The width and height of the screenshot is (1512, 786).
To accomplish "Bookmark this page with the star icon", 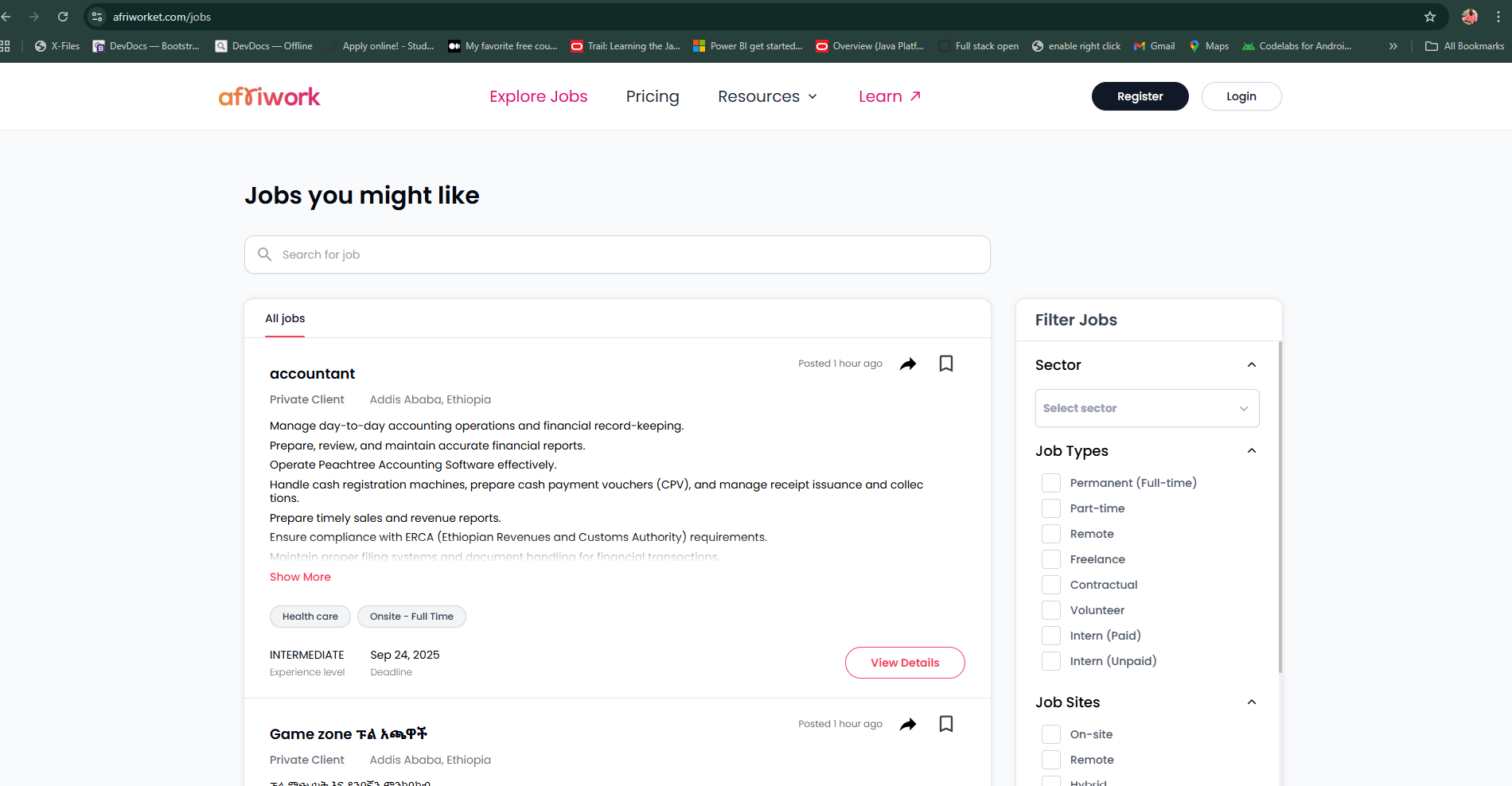I will [x=1430, y=17].
